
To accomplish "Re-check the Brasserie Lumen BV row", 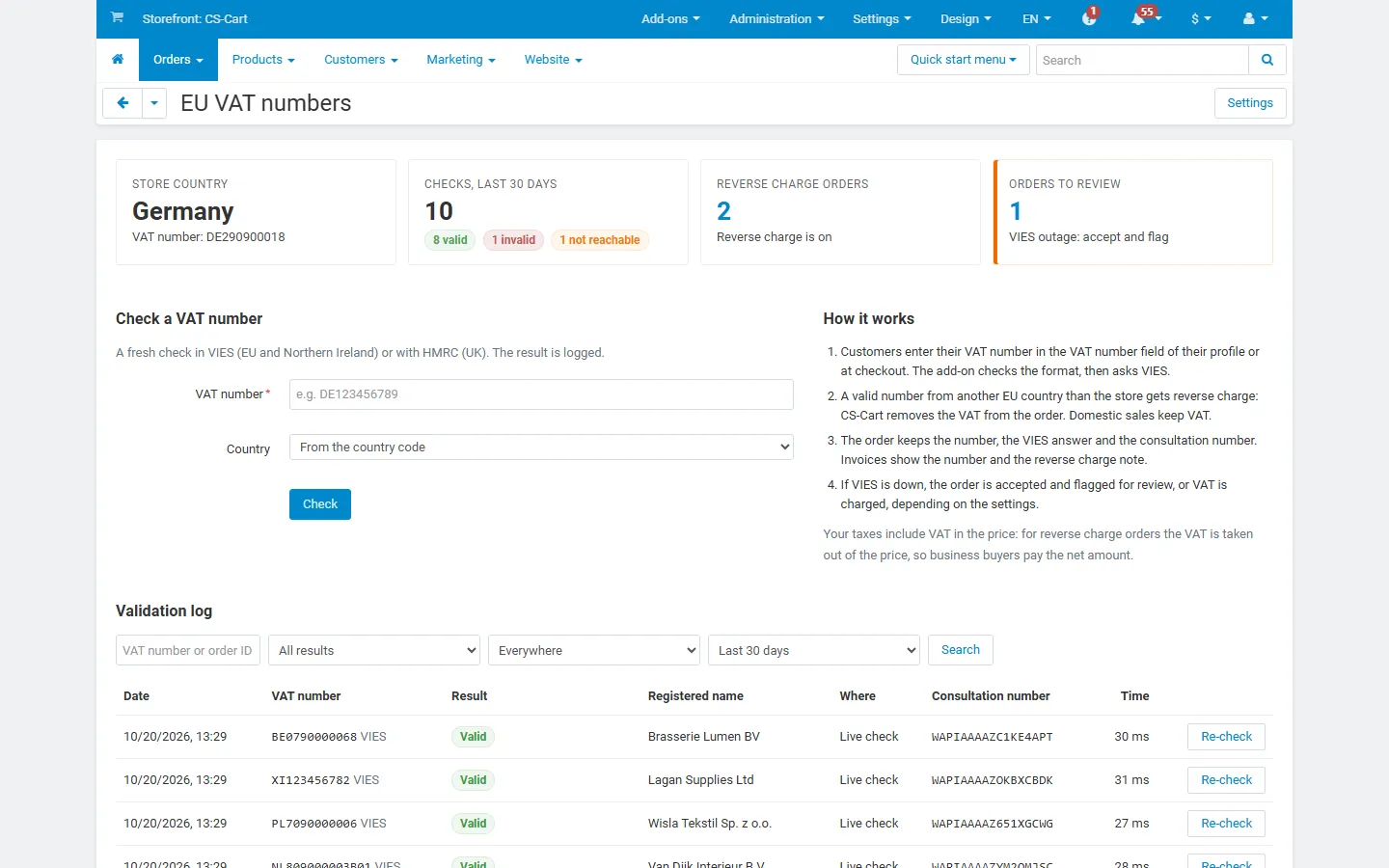I will (x=1226, y=737).
